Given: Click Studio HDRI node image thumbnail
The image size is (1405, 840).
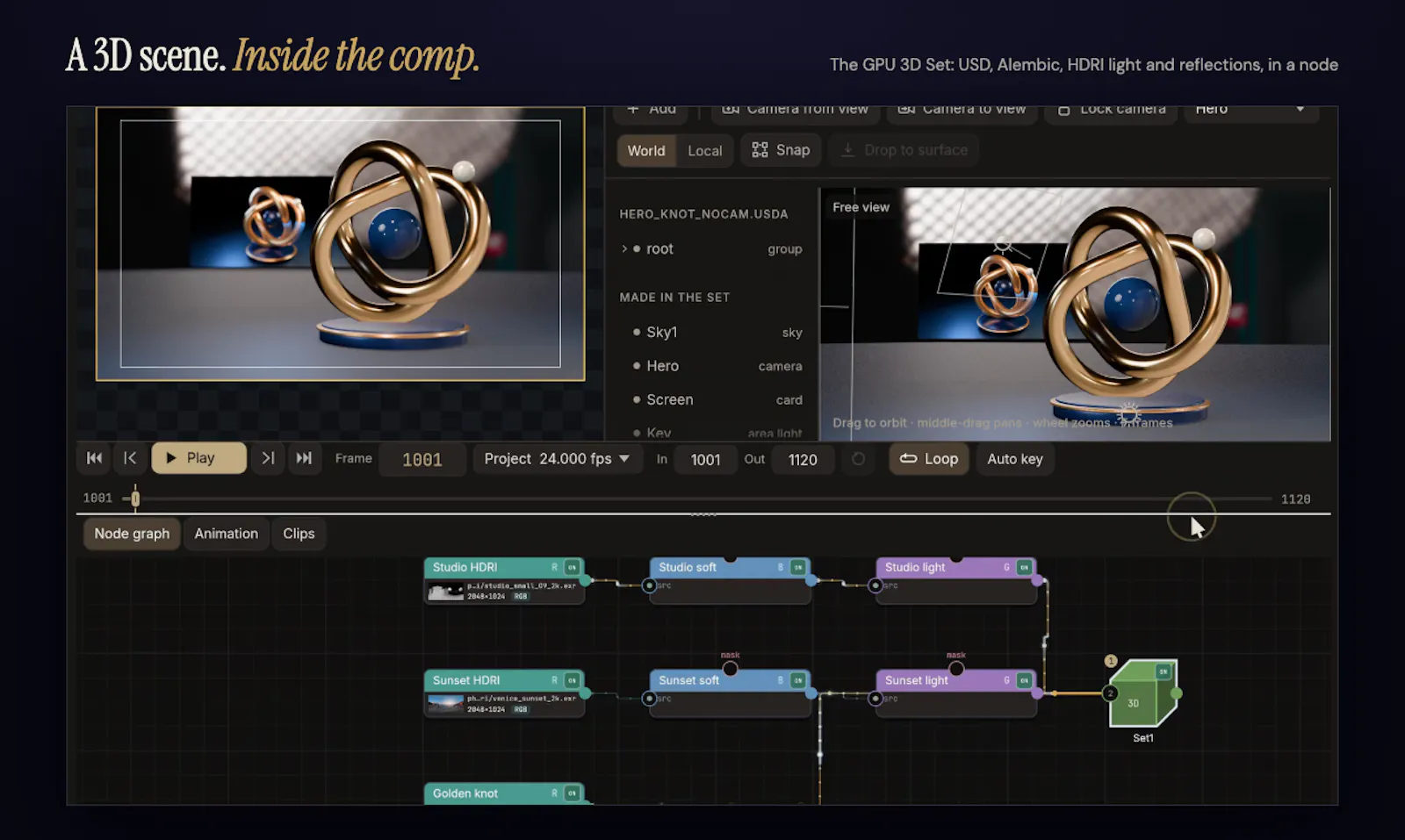Looking at the screenshot, I should [445, 592].
